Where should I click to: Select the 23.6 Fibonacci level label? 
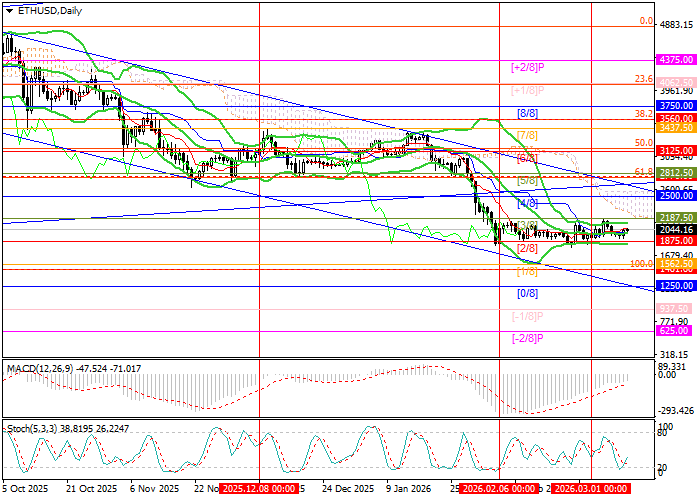644,78
